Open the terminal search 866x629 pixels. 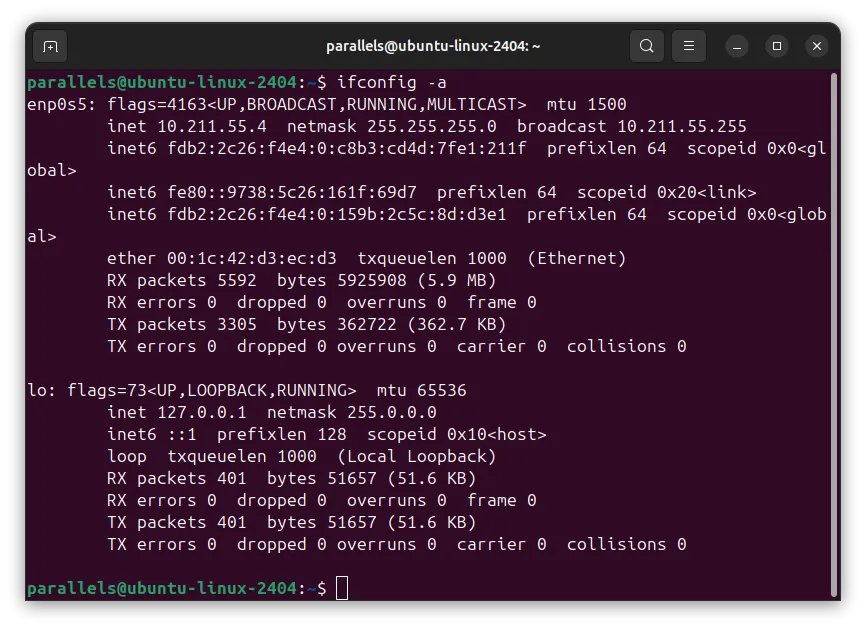pyautogui.click(x=646, y=46)
